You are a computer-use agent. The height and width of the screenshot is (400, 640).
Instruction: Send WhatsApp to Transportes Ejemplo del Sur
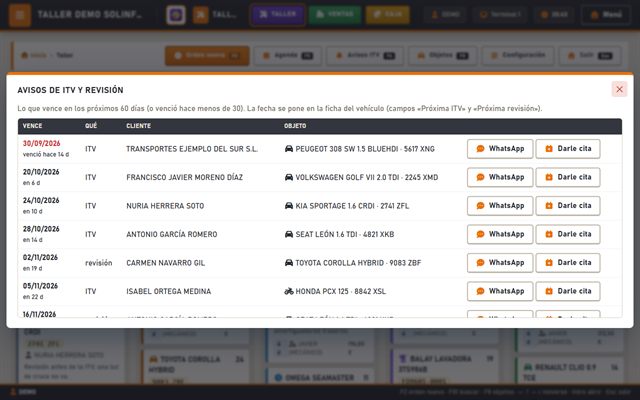500,149
